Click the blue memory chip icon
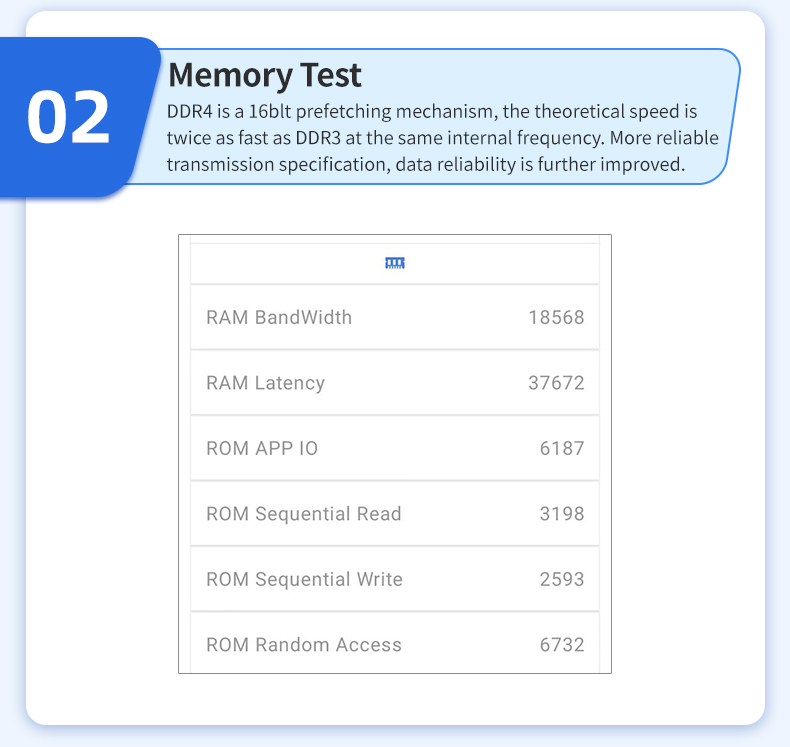This screenshot has height=747, width=790. coord(395,263)
